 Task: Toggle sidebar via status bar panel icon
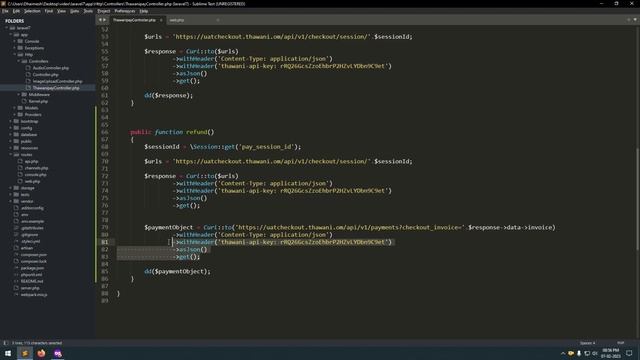click(x=5, y=343)
